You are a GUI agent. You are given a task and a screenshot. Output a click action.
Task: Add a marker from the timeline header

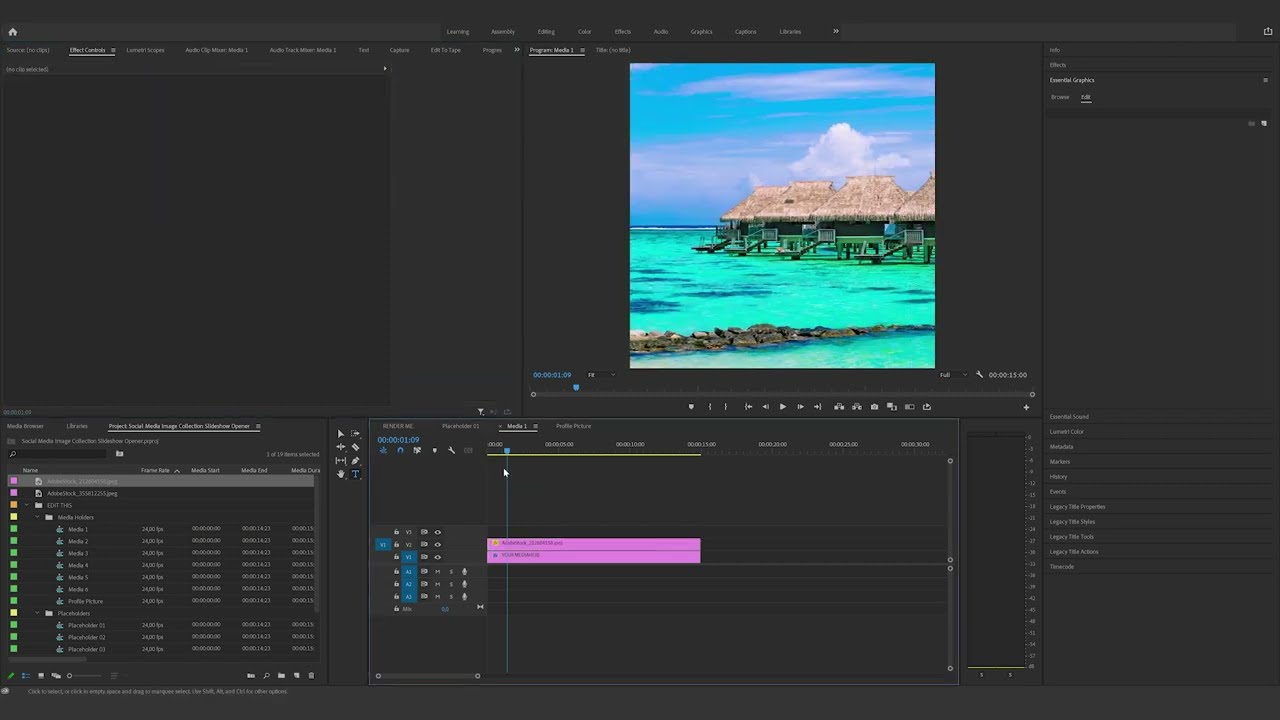coord(434,450)
